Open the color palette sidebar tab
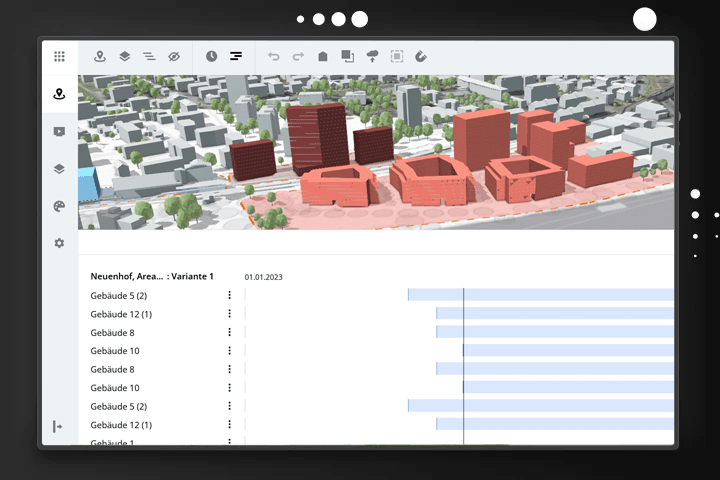 pyautogui.click(x=59, y=206)
